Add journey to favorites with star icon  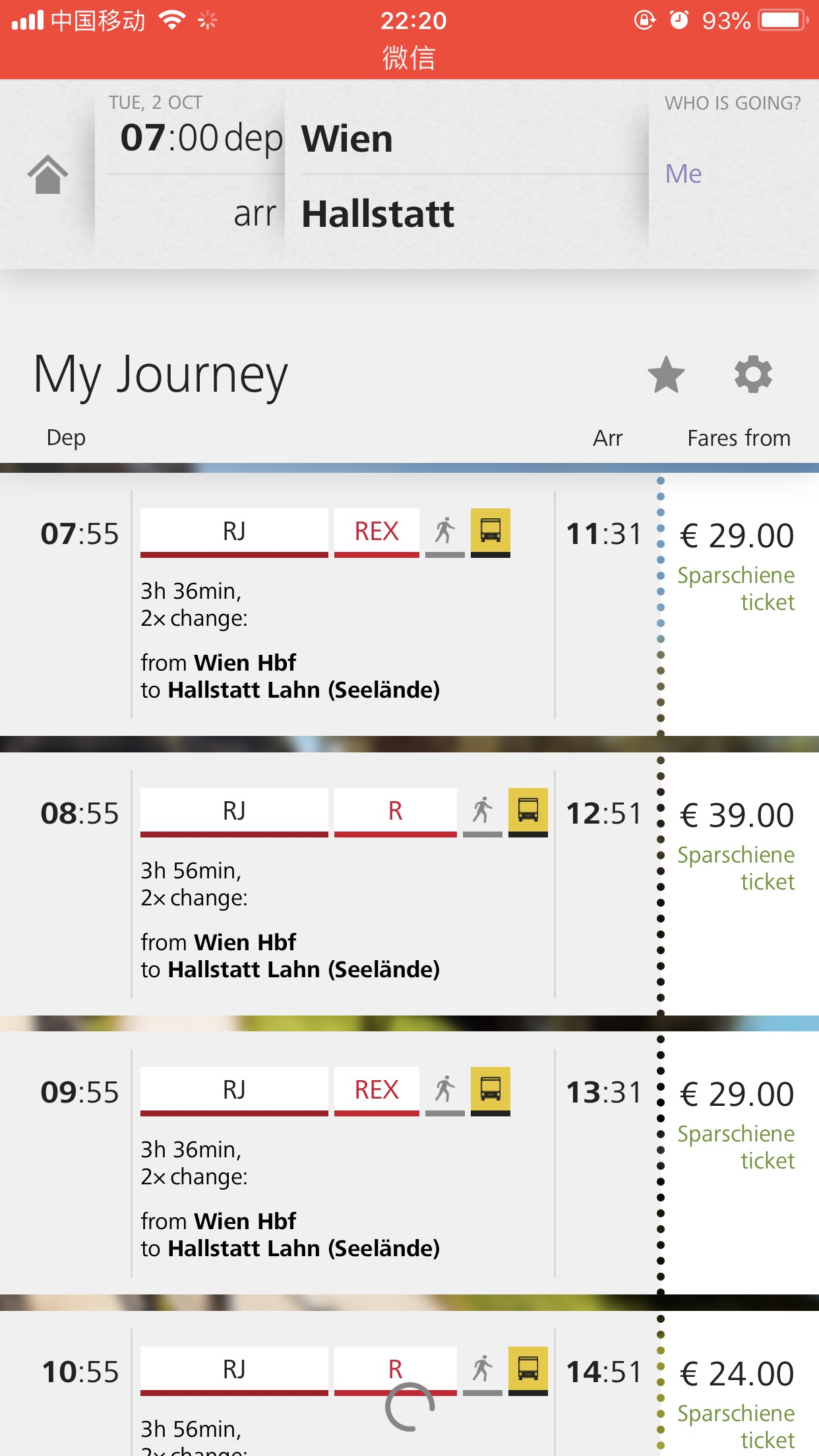point(666,375)
